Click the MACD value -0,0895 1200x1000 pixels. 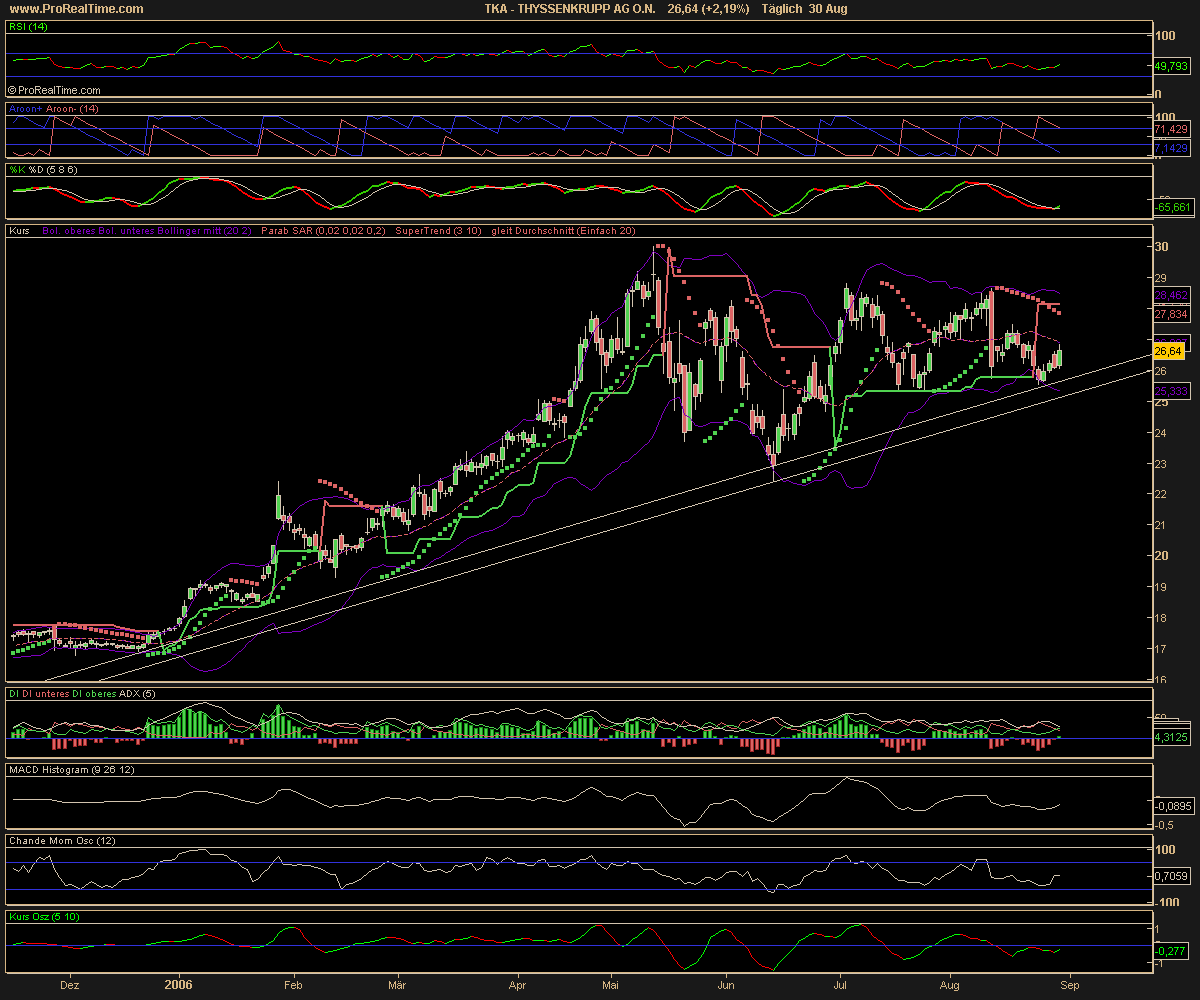click(x=1171, y=805)
